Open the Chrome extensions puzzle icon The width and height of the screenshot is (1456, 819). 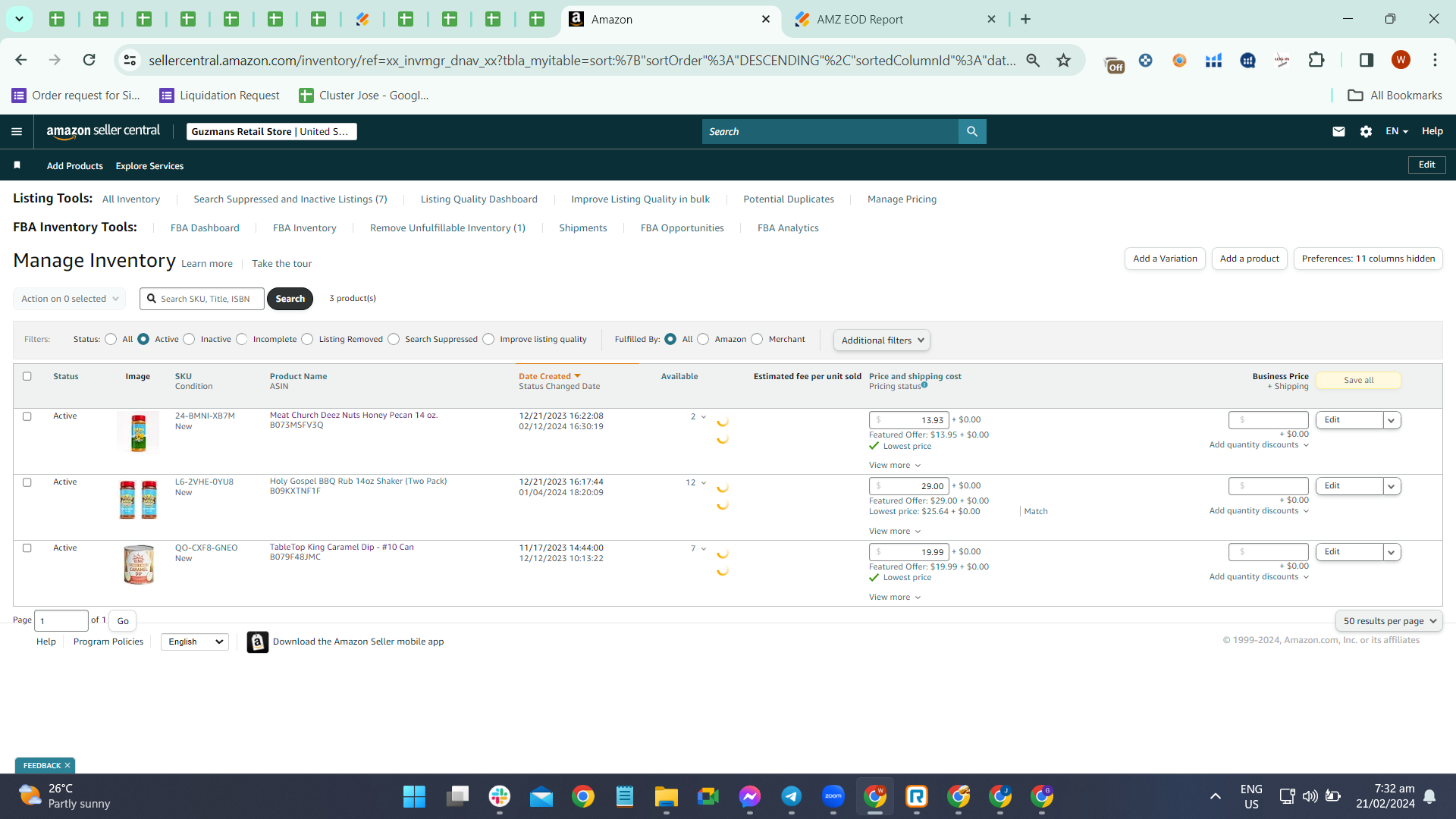point(1316,60)
